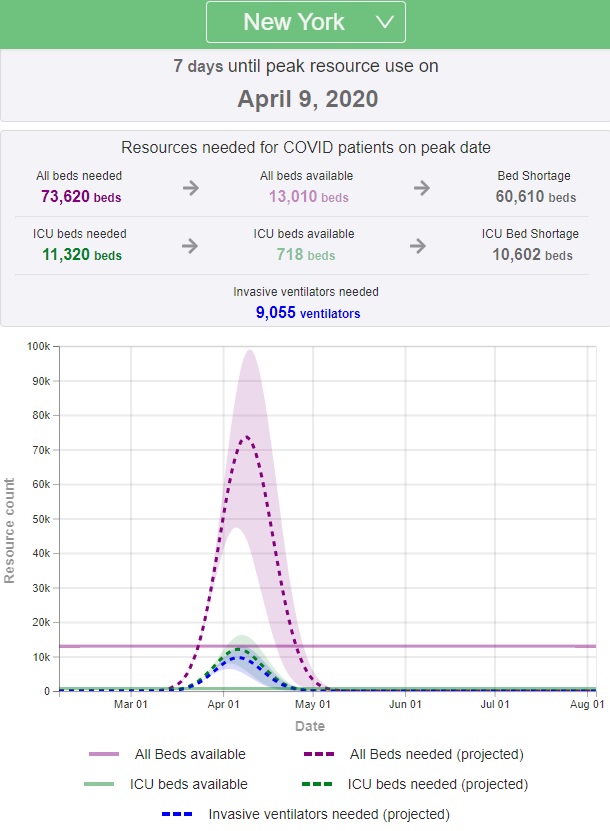Click the April 9, 2020 peak date

308,99
